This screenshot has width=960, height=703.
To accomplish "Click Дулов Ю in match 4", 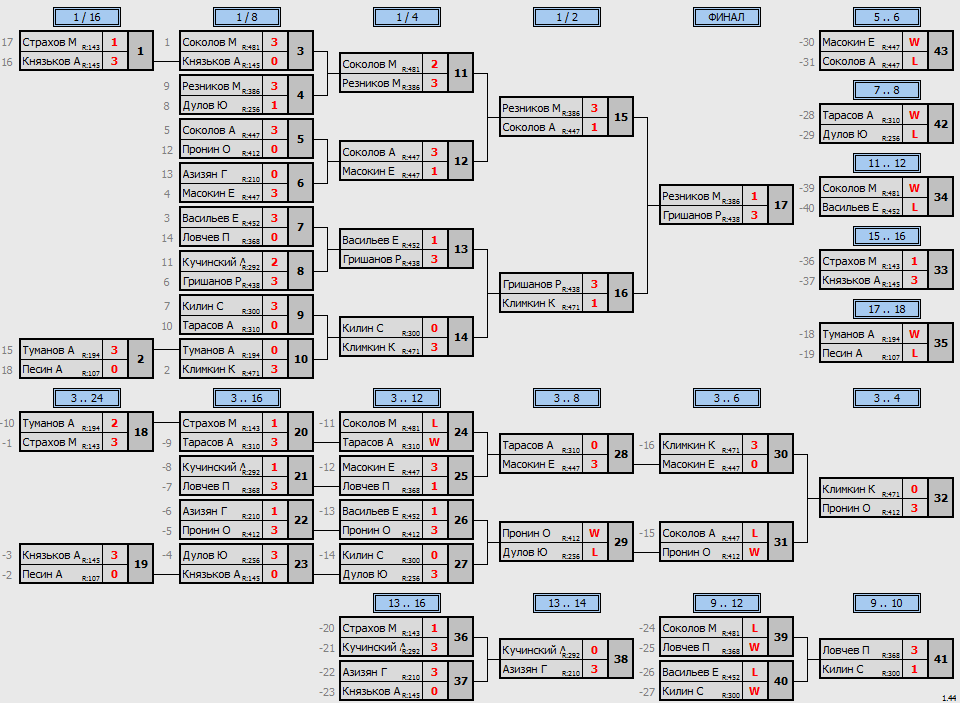I will click(204, 105).
